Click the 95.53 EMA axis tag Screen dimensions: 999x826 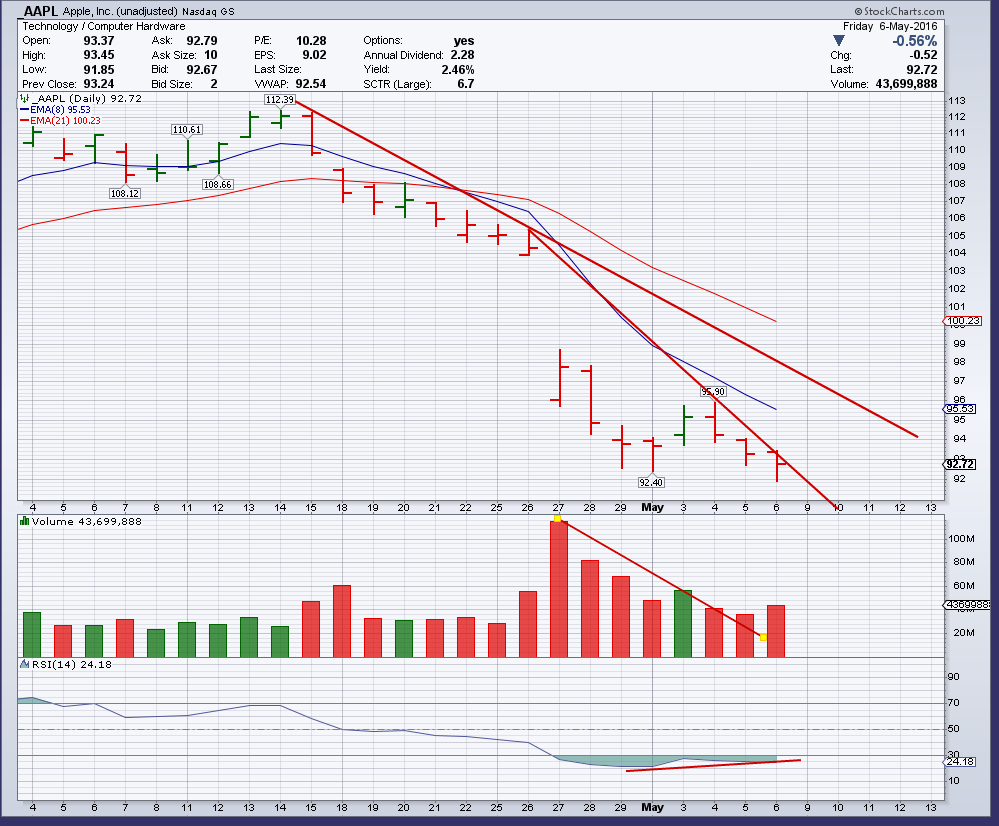click(959, 409)
